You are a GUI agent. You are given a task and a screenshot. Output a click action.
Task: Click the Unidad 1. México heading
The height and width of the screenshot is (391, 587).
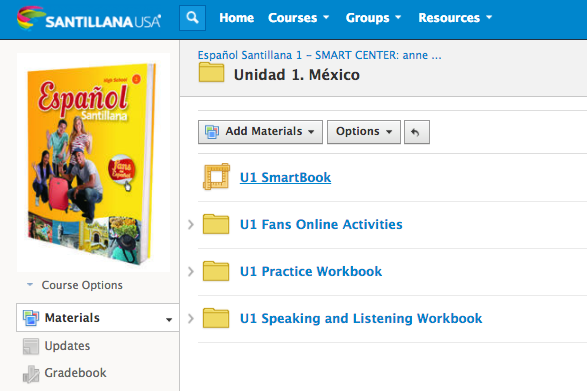tap(296, 75)
